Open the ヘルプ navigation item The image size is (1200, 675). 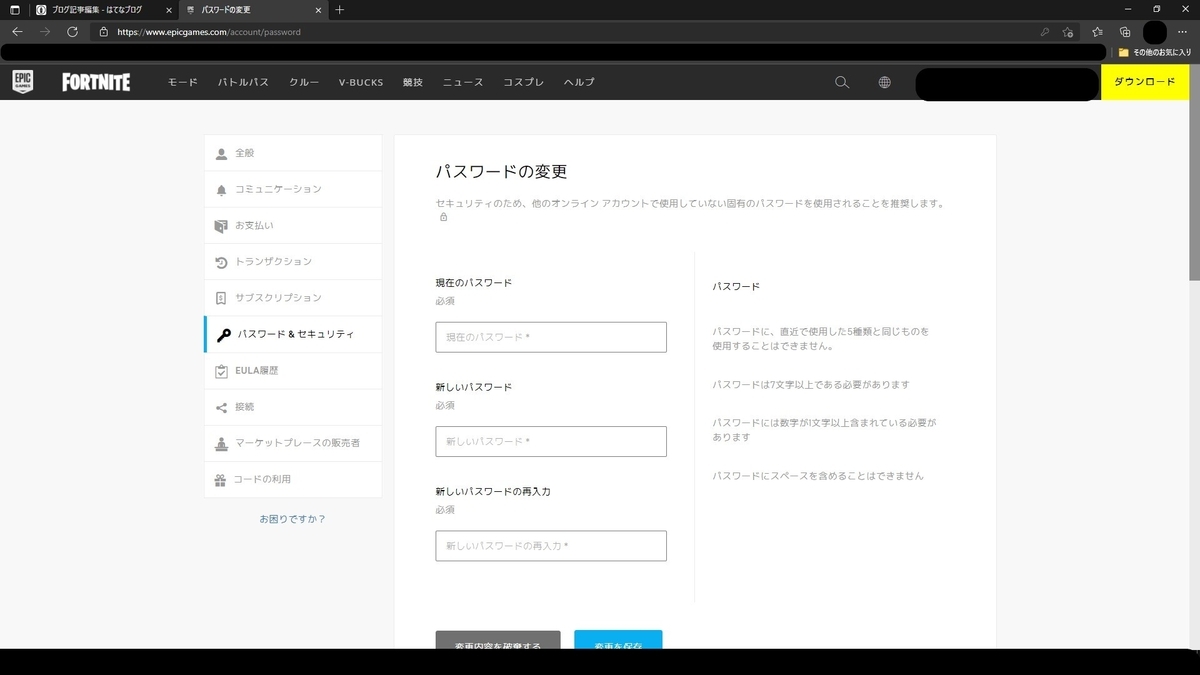[578, 82]
